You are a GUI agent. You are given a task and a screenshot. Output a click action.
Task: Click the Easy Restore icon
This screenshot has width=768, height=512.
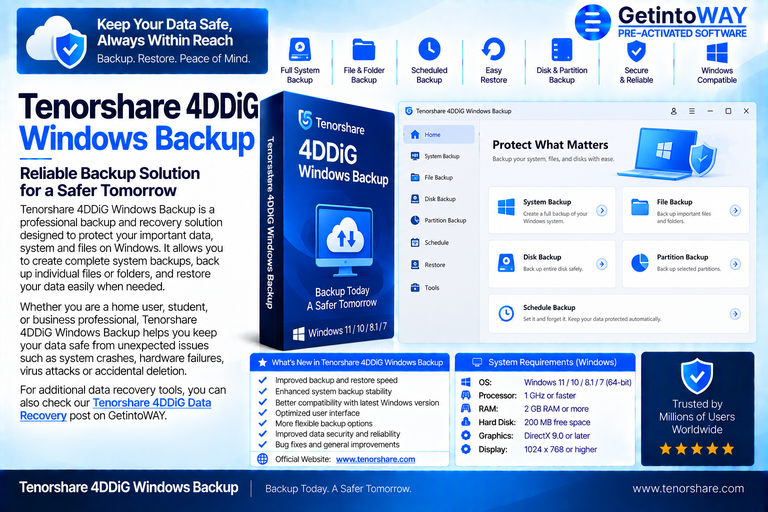[493, 49]
